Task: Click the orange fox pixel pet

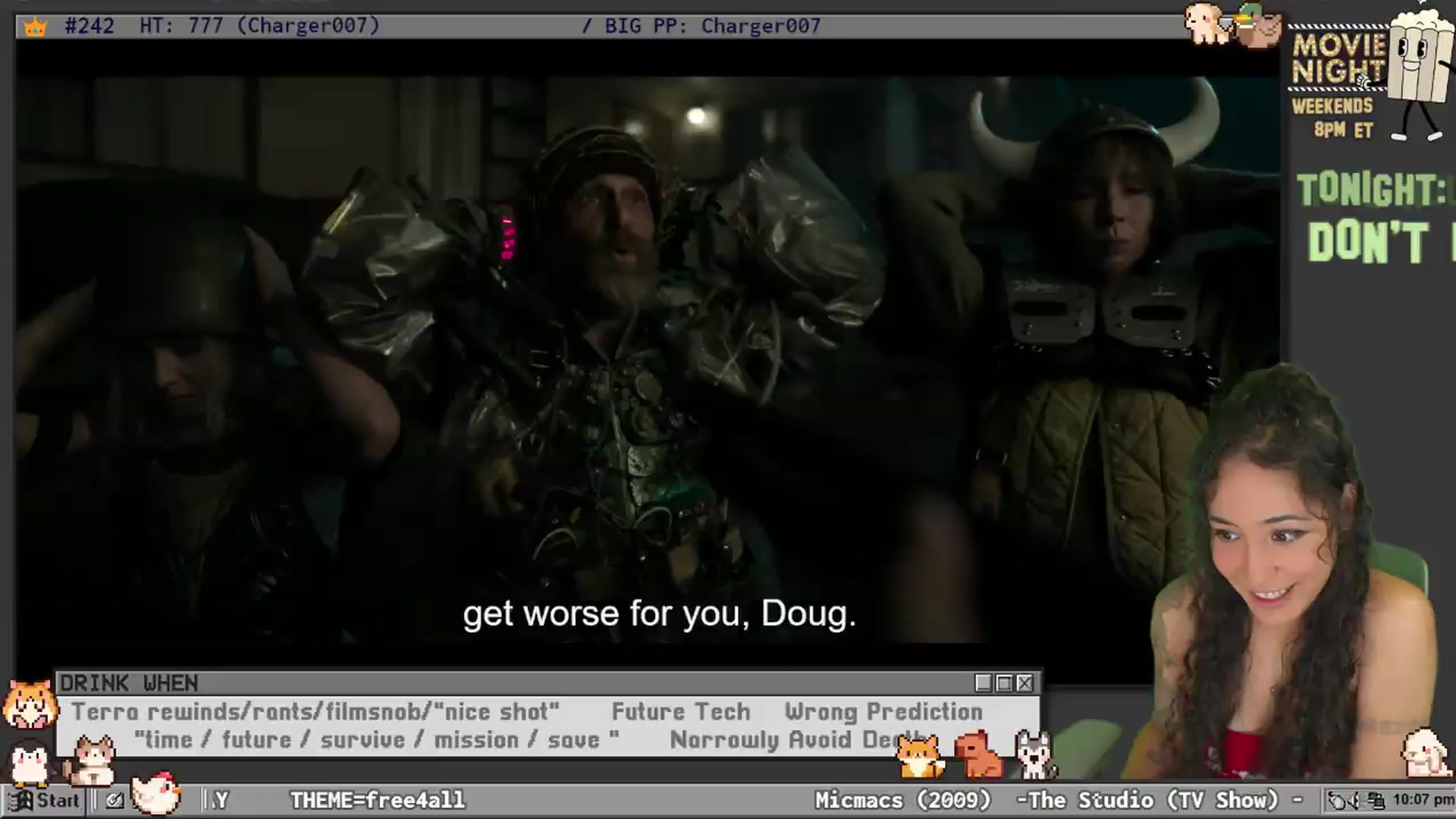Action: [x=920, y=755]
